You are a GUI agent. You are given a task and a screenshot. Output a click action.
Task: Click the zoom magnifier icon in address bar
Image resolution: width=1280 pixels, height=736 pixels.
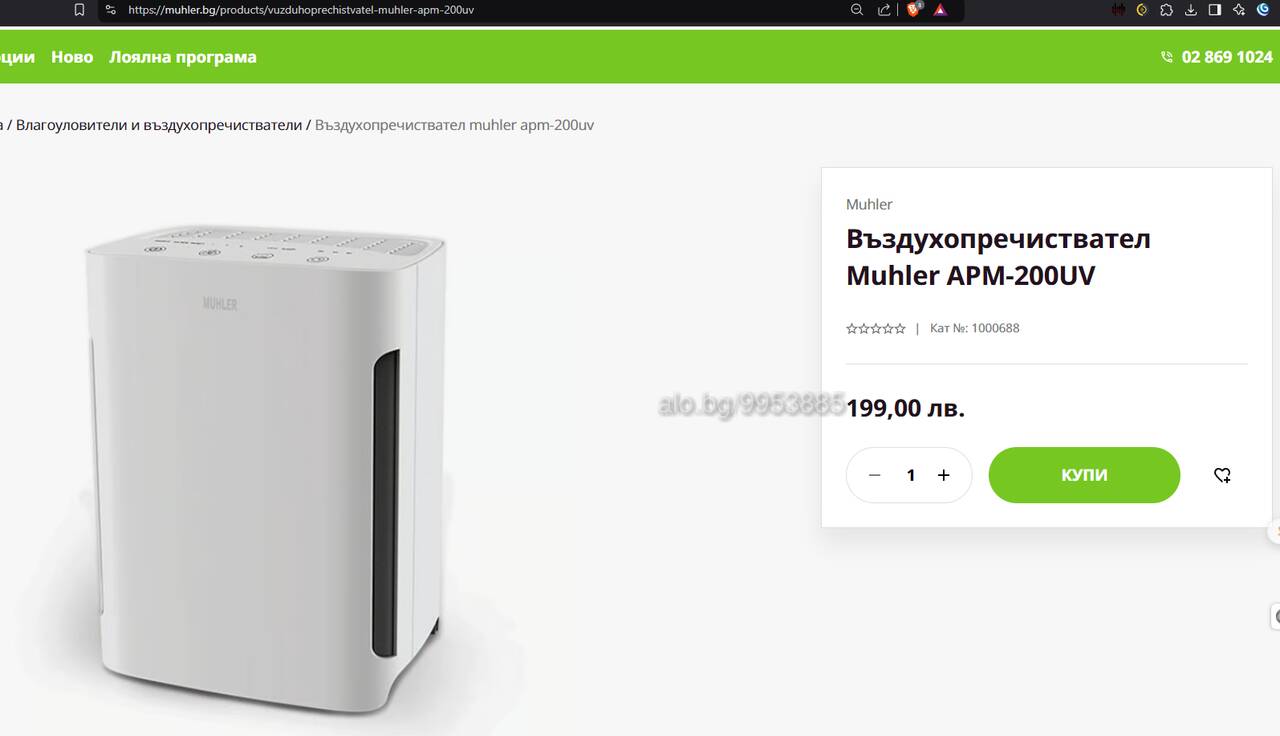click(x=857, y=10)
